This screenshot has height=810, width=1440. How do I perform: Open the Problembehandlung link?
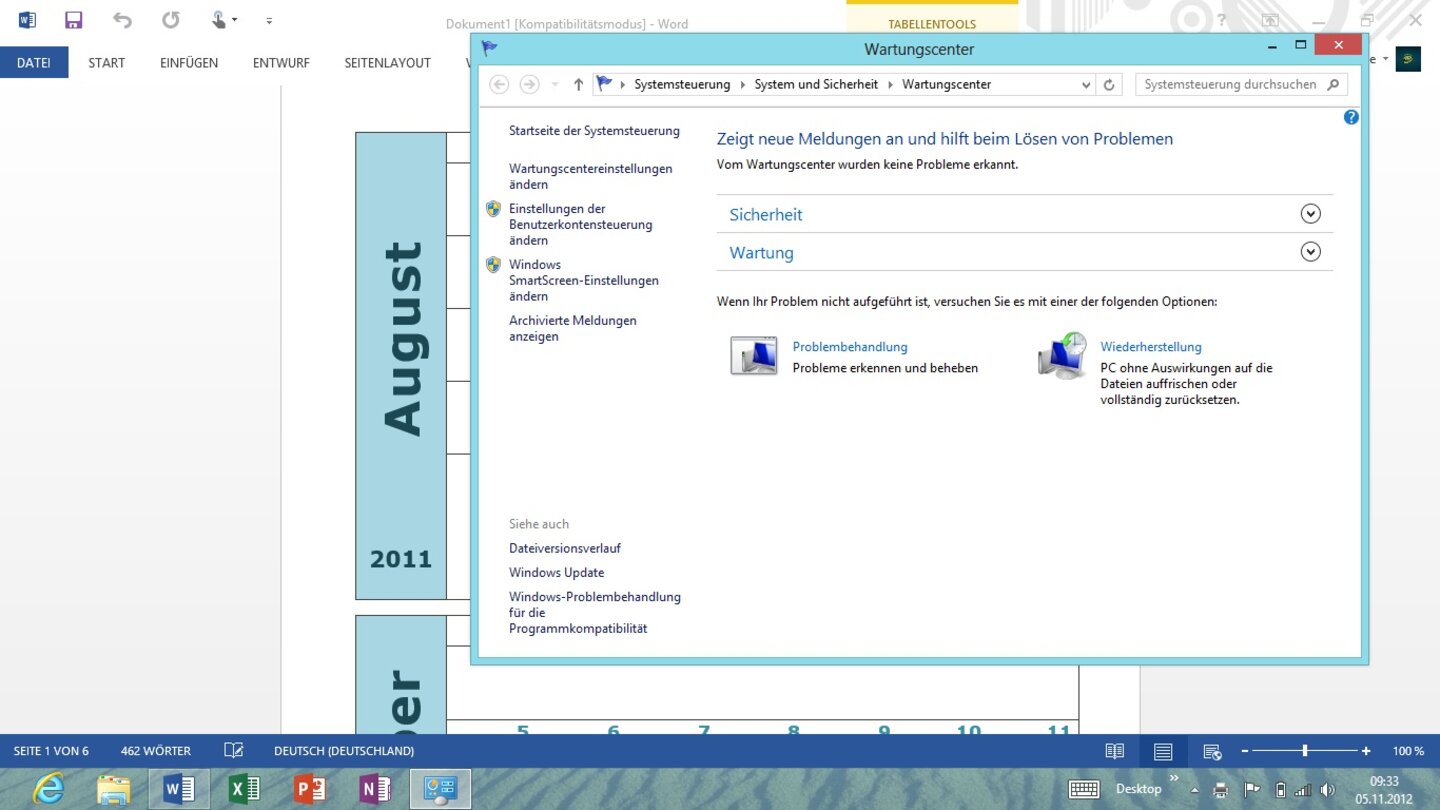click(850, 347)
